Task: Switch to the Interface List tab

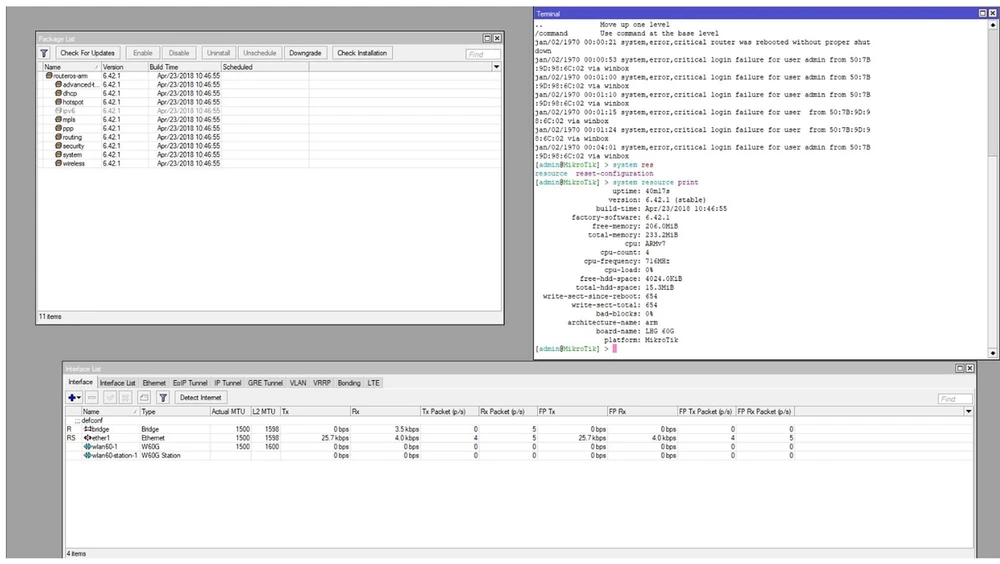Action: [x=117, y=383]
